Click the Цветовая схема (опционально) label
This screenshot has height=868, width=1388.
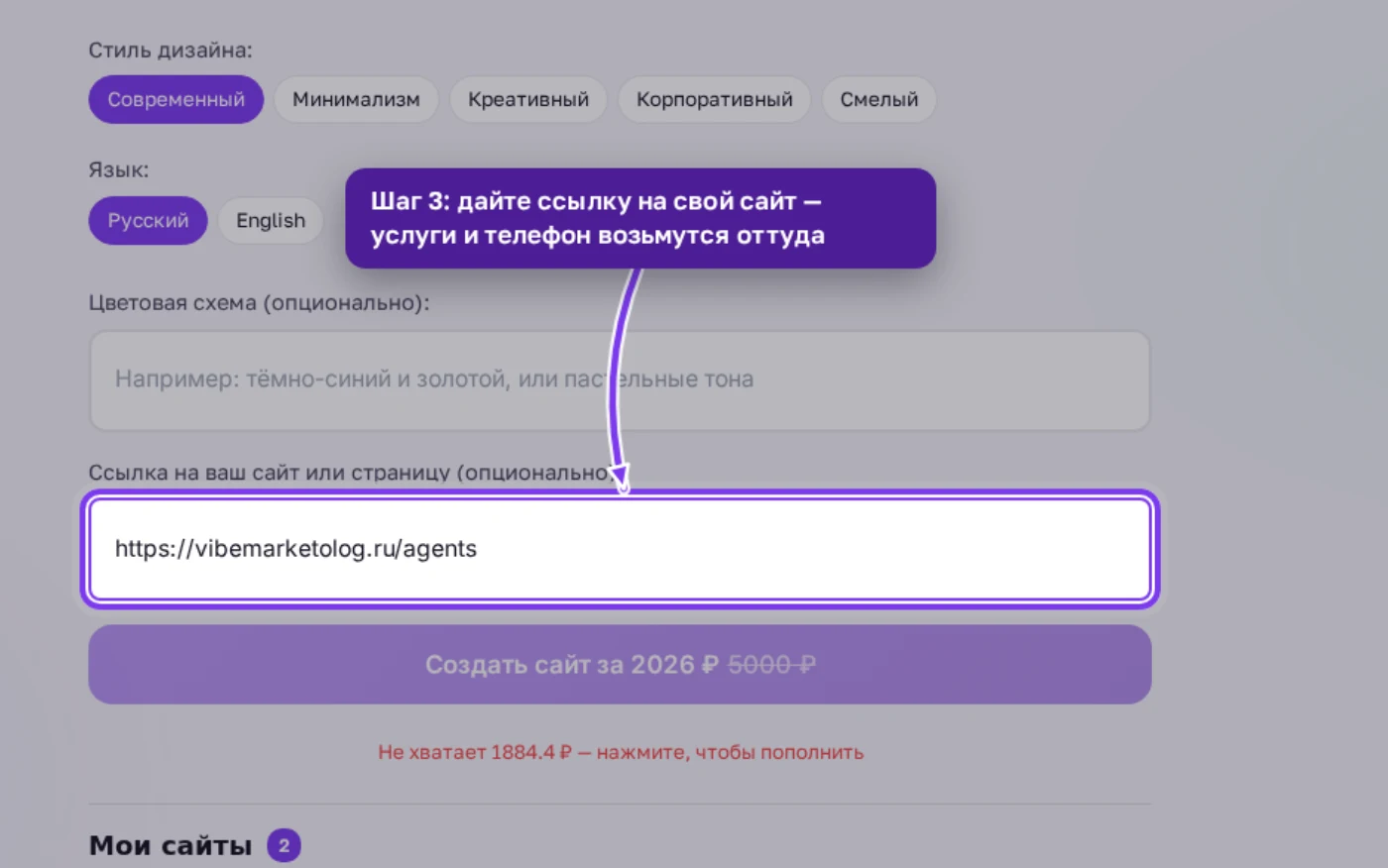pos(259,302)
